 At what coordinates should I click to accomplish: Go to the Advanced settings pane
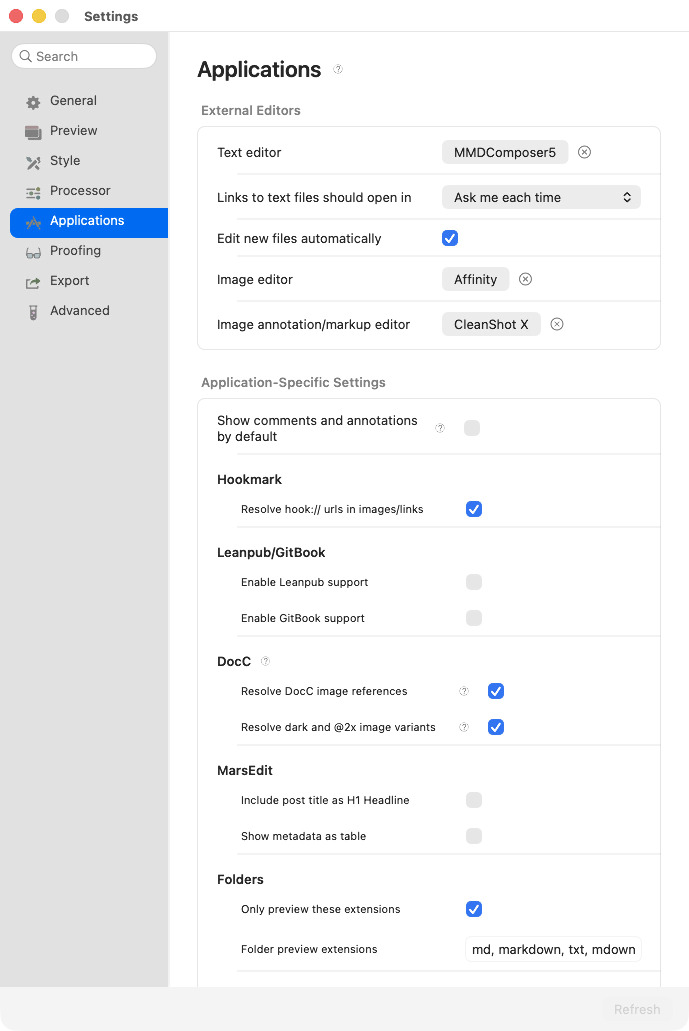(x=89, y=311)
